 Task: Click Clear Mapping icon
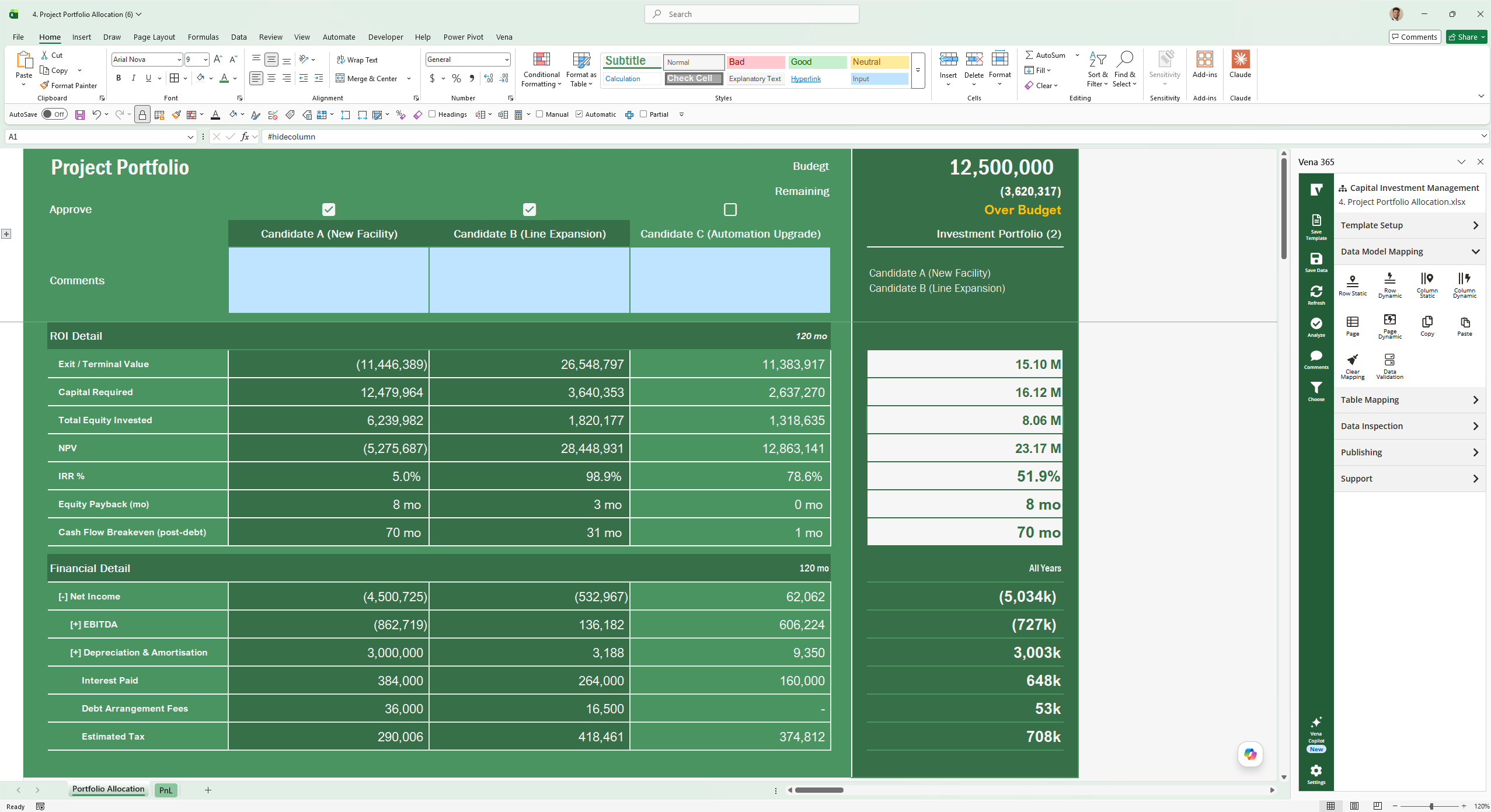[x=1352, y=366]
